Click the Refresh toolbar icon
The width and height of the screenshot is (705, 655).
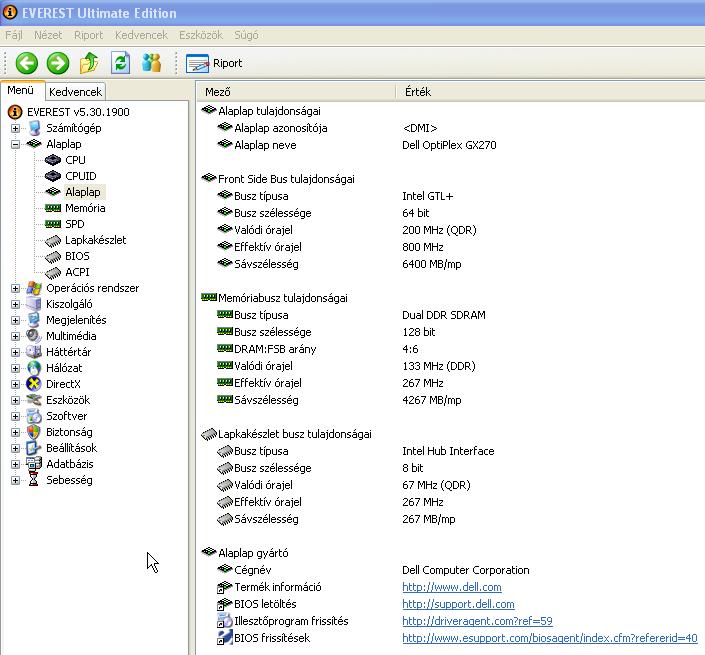(x=120, y=63)
